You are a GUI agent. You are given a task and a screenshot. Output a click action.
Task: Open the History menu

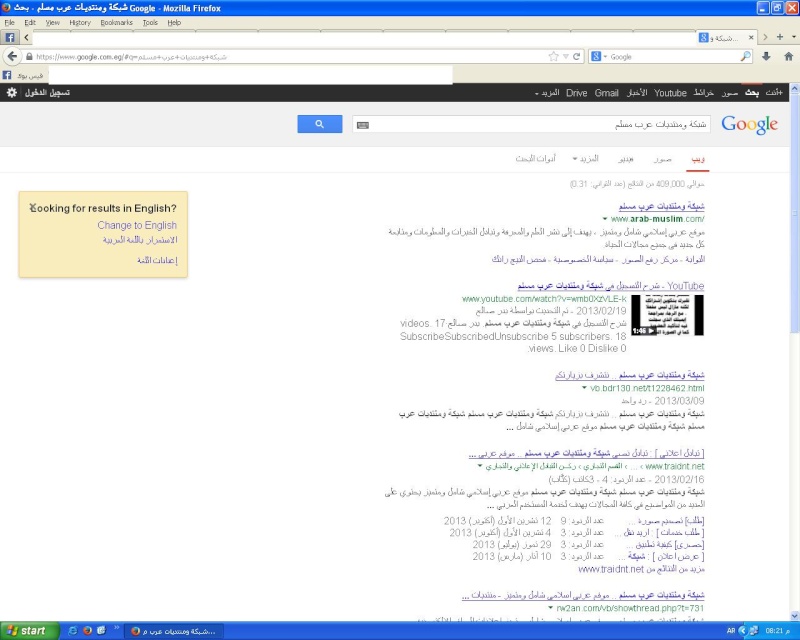point(80,22)
